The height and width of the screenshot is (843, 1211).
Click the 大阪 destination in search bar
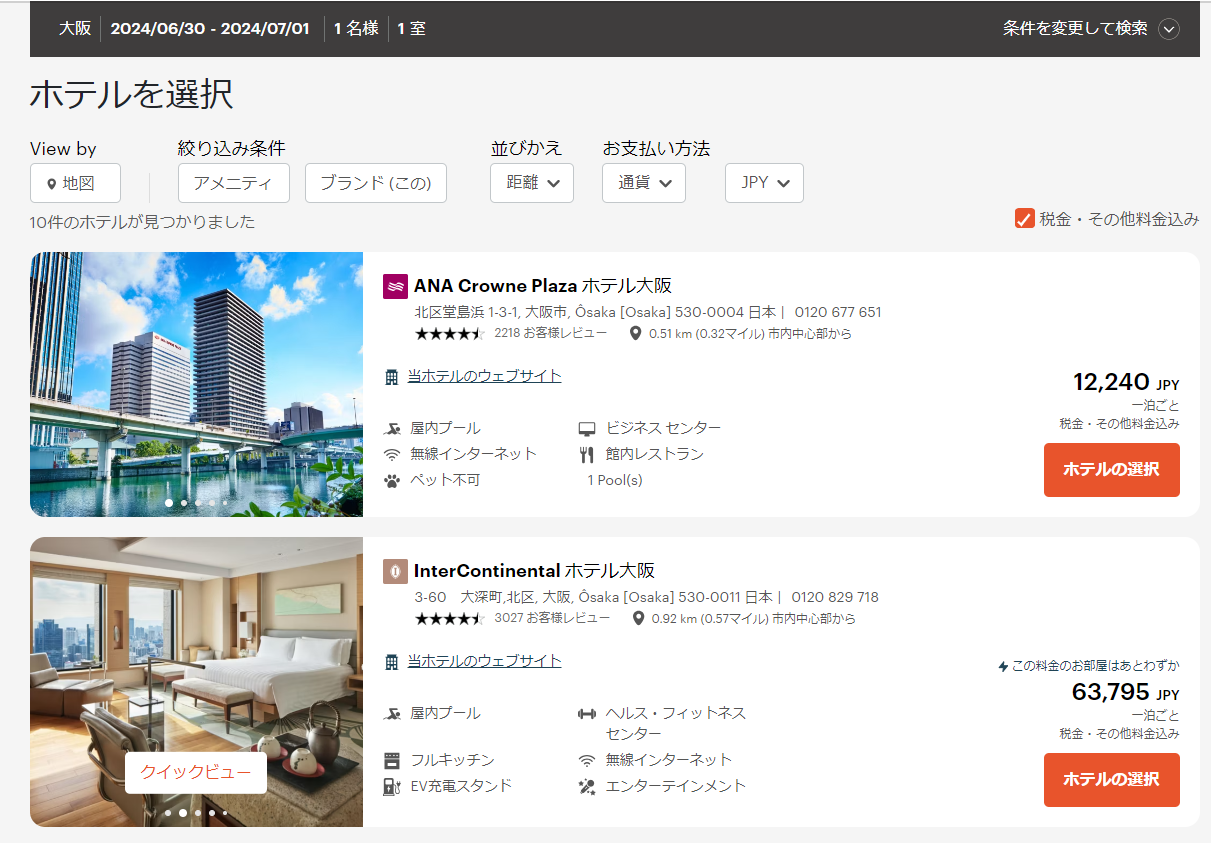pyautogui.click(x=75, y=28)
